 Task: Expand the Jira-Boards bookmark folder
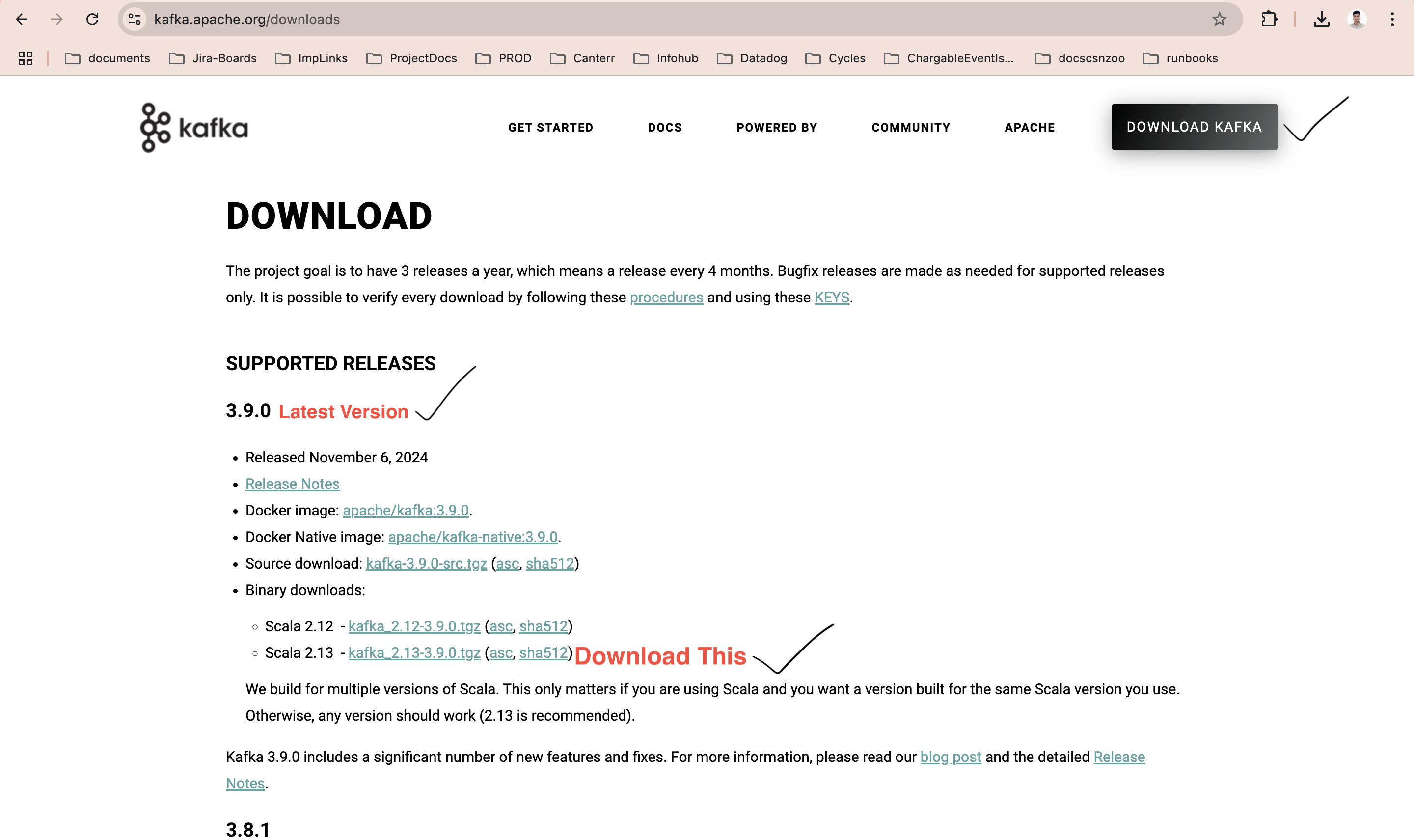[213, 58]
